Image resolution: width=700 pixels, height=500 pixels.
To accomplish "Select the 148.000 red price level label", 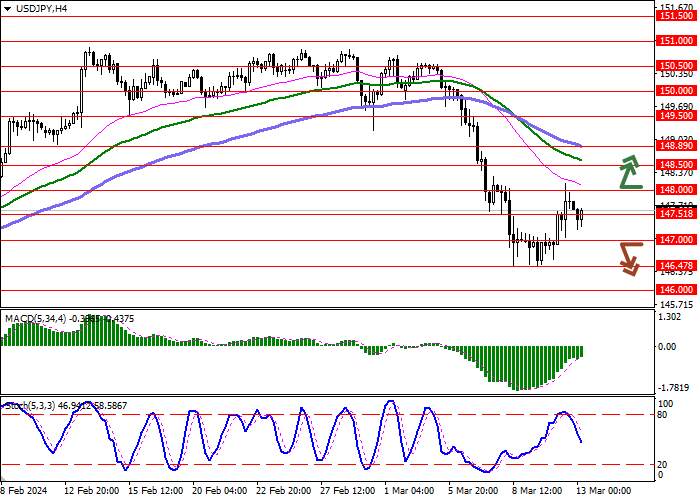I will pyautogui.click(x=676, y=190).
